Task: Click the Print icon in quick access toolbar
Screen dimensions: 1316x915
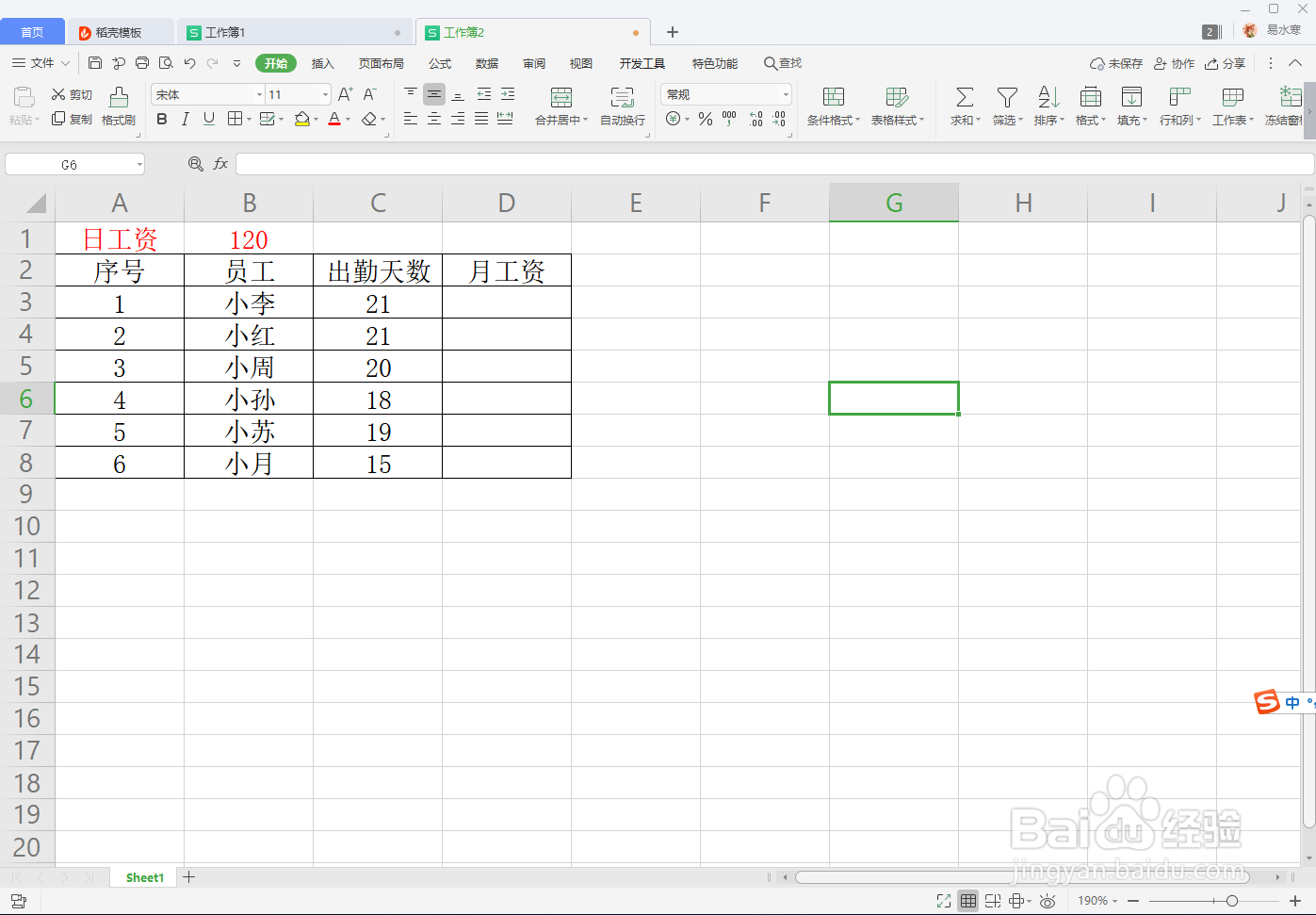Action: [142, 63]
